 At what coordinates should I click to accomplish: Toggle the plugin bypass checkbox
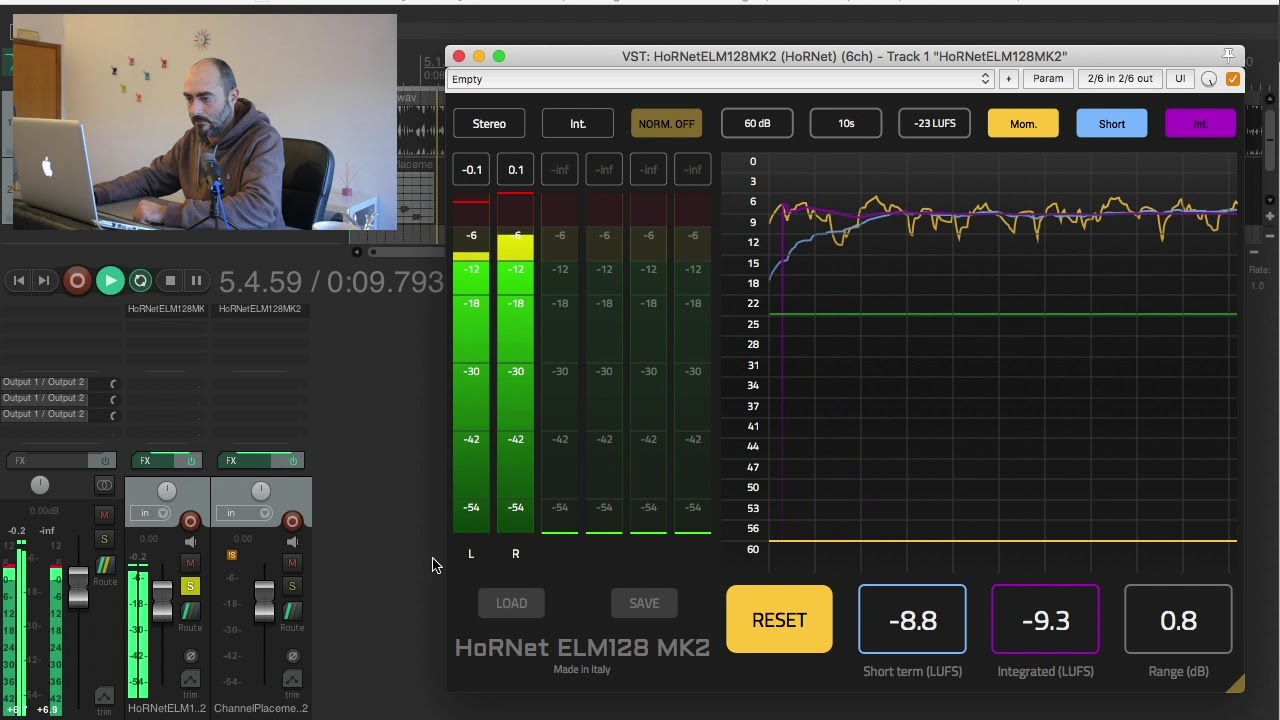[x=1233, y=79]
